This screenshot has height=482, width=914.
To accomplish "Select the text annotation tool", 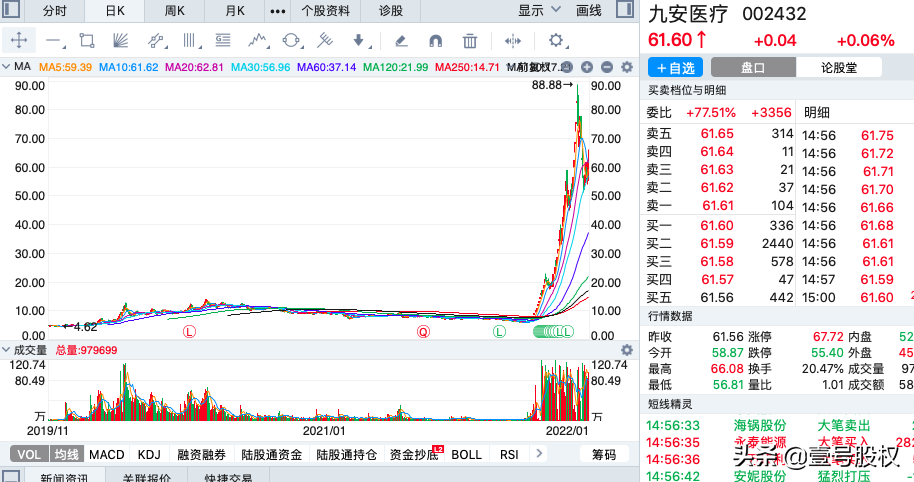I will tap(223, 40).
